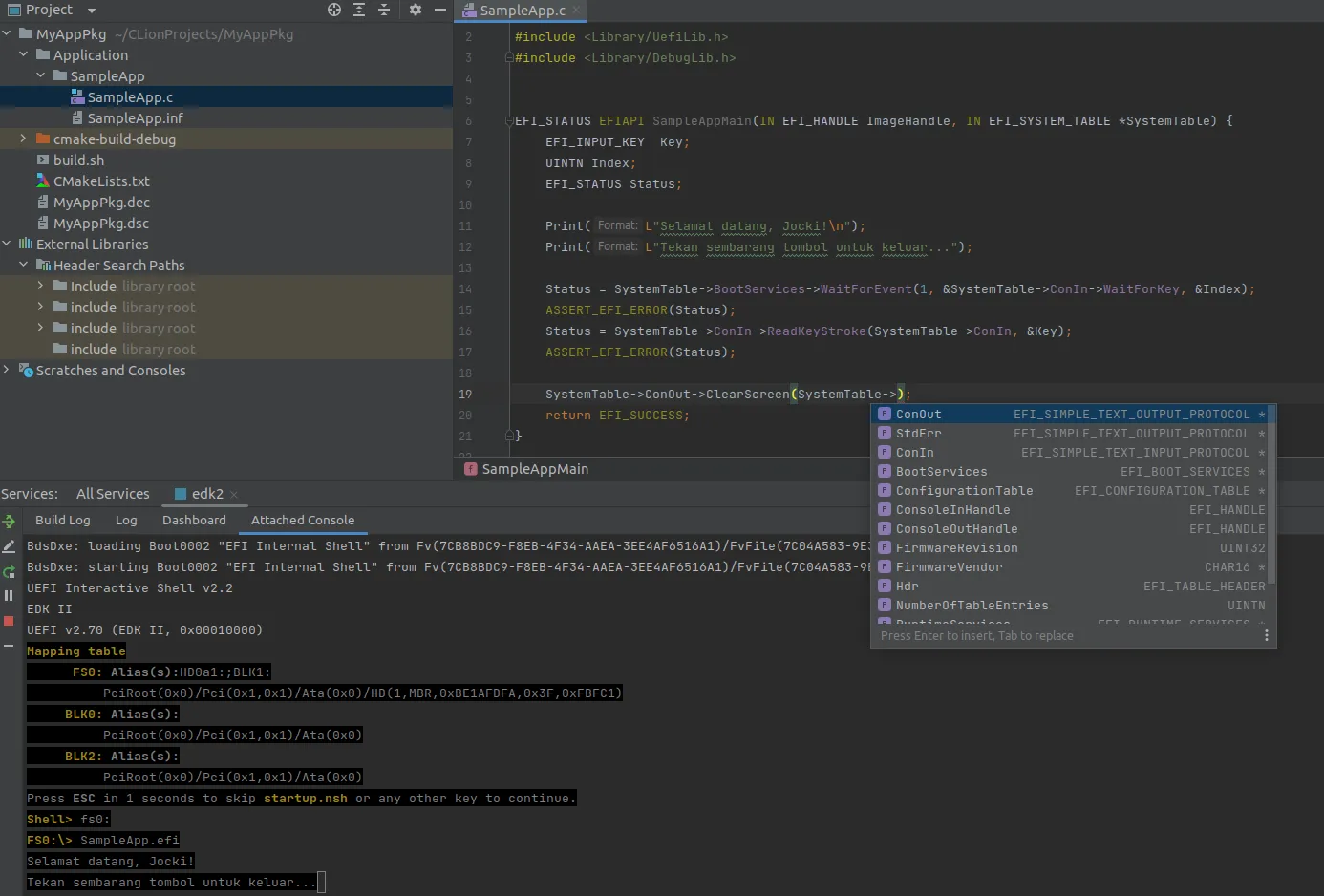Screen dimensions: 1324x896
Task: Pick NumberOfTableEntries from completion list
Action: pyautogui.click(x=1070, y=605)
